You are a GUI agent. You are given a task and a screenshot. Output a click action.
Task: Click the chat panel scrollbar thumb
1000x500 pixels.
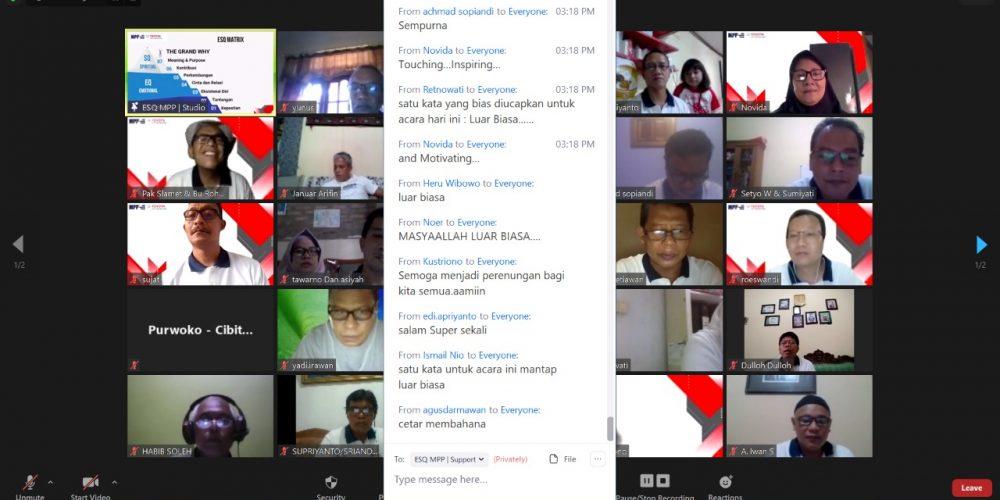(x=610, y=429)
